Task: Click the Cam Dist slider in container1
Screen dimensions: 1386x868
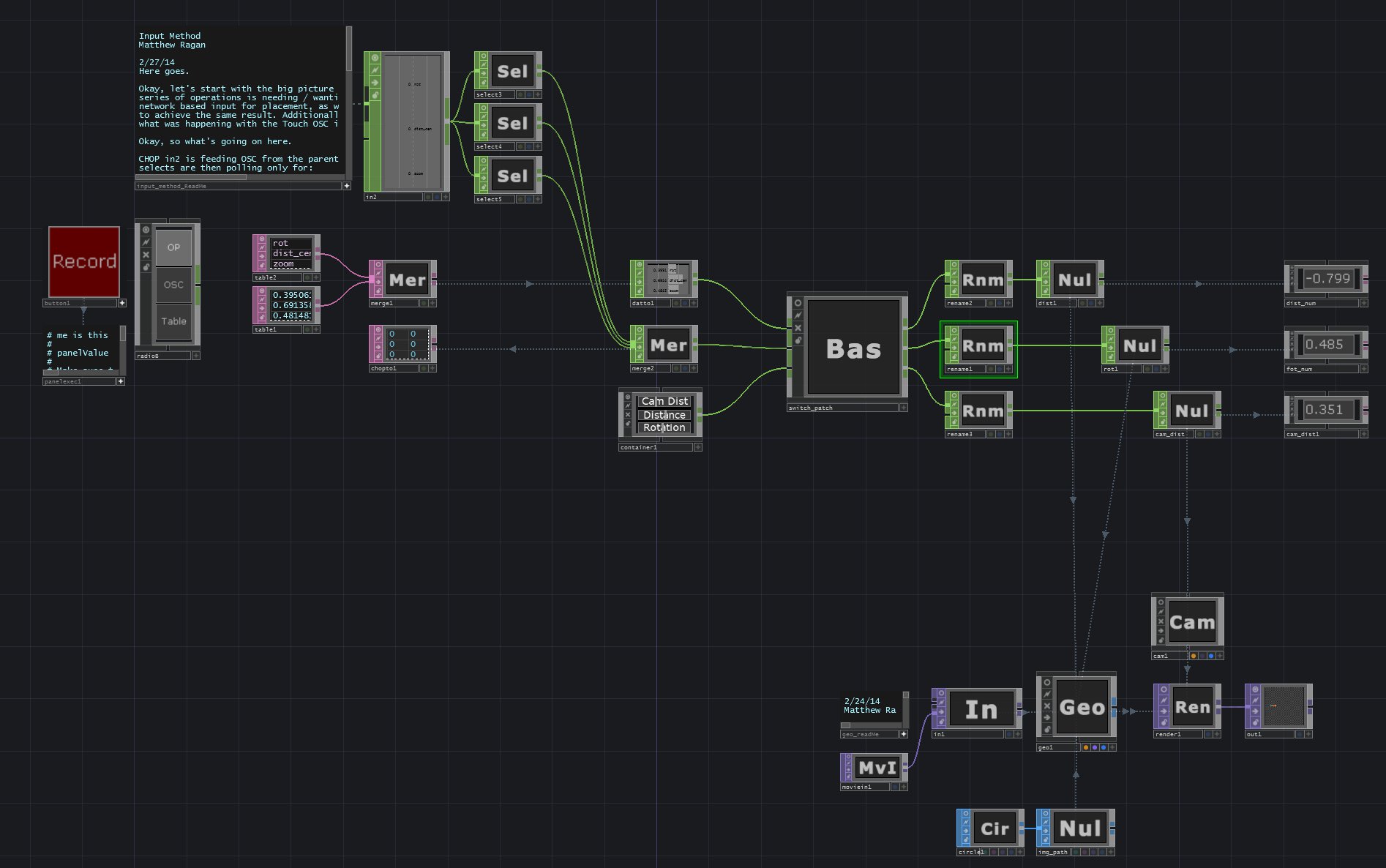Action: 664,401
